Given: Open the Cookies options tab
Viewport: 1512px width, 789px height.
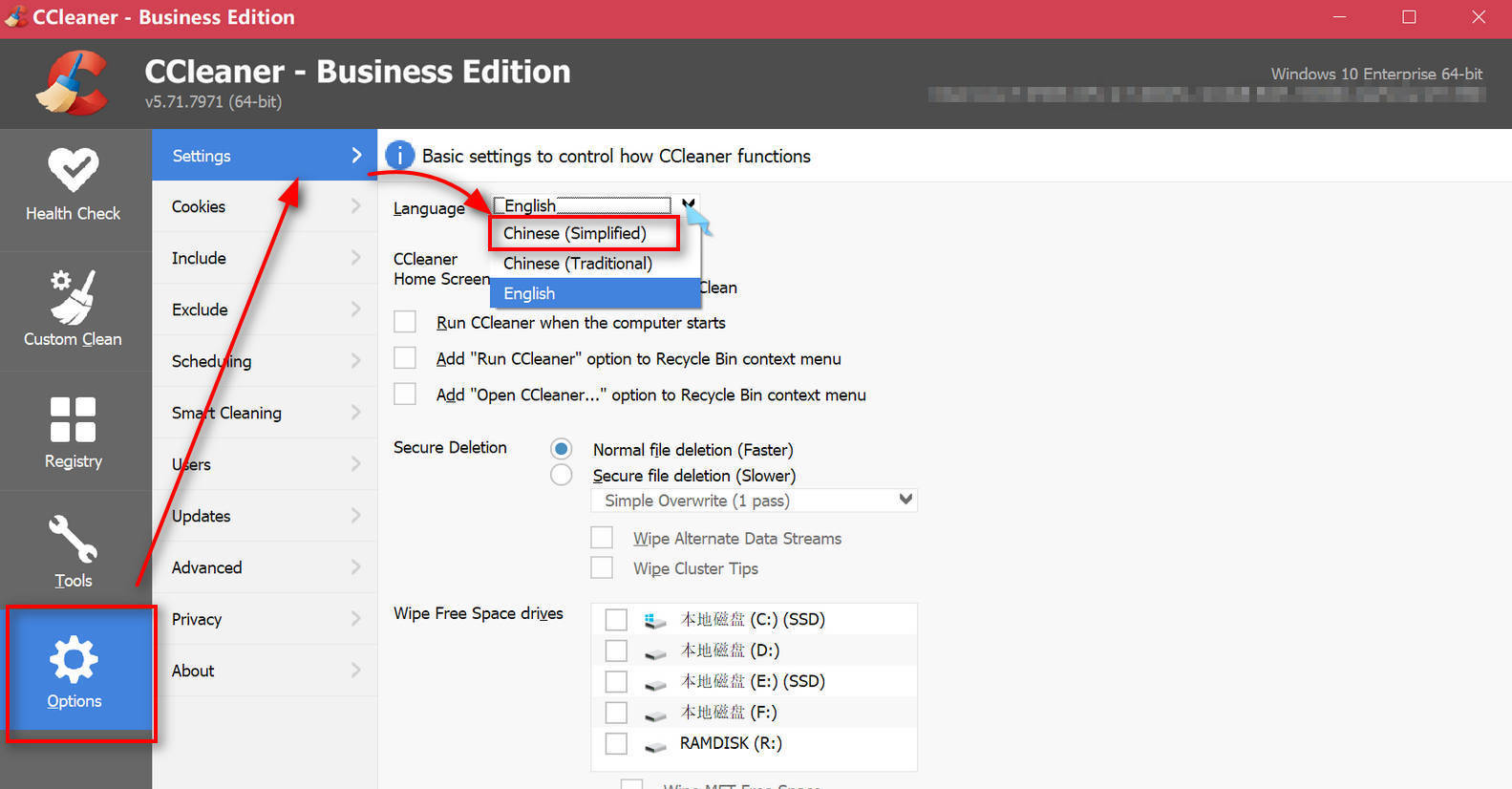Looking at the screenshot, I should point(265,206).
